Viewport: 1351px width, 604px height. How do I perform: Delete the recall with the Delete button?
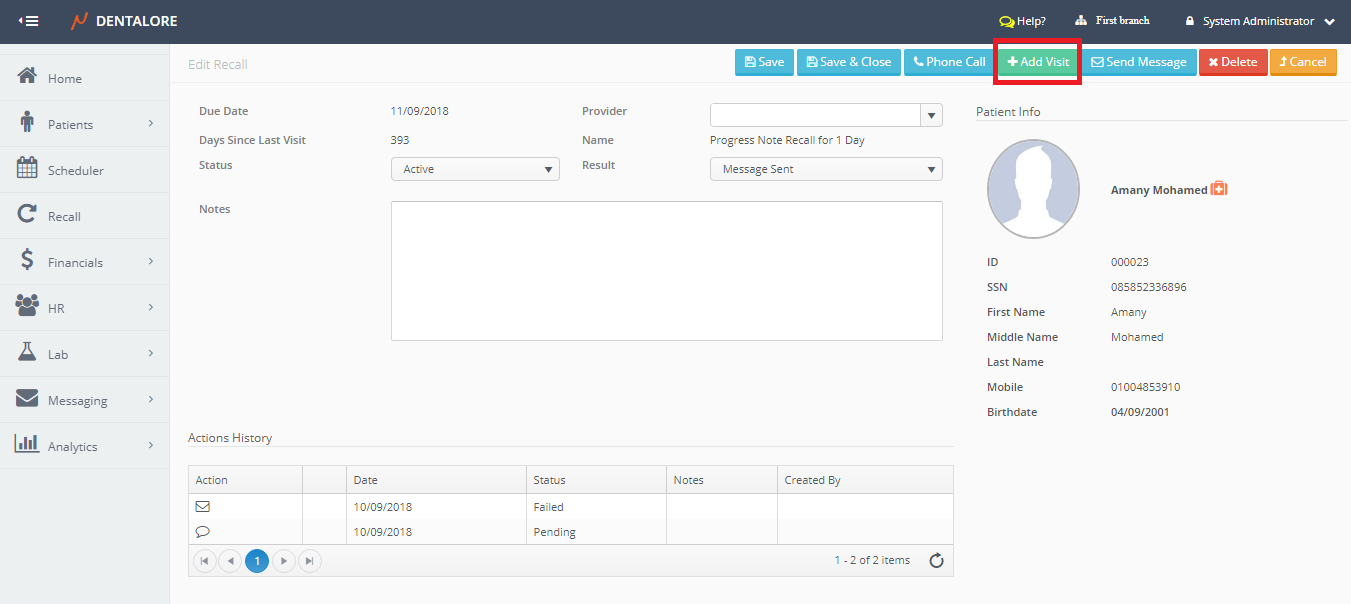coord(1232,62)
